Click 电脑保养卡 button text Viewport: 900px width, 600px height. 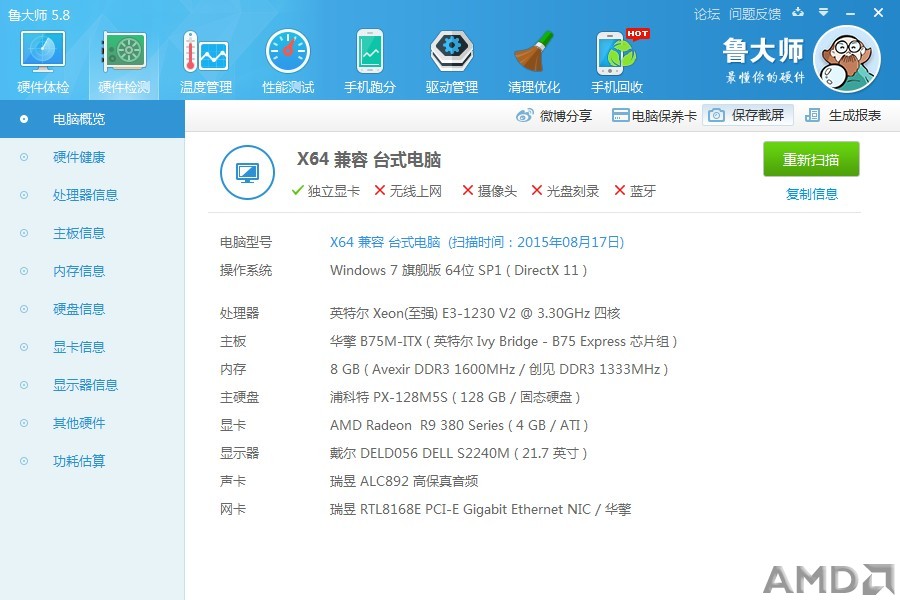pyautogui.click(x=664, y=116)
